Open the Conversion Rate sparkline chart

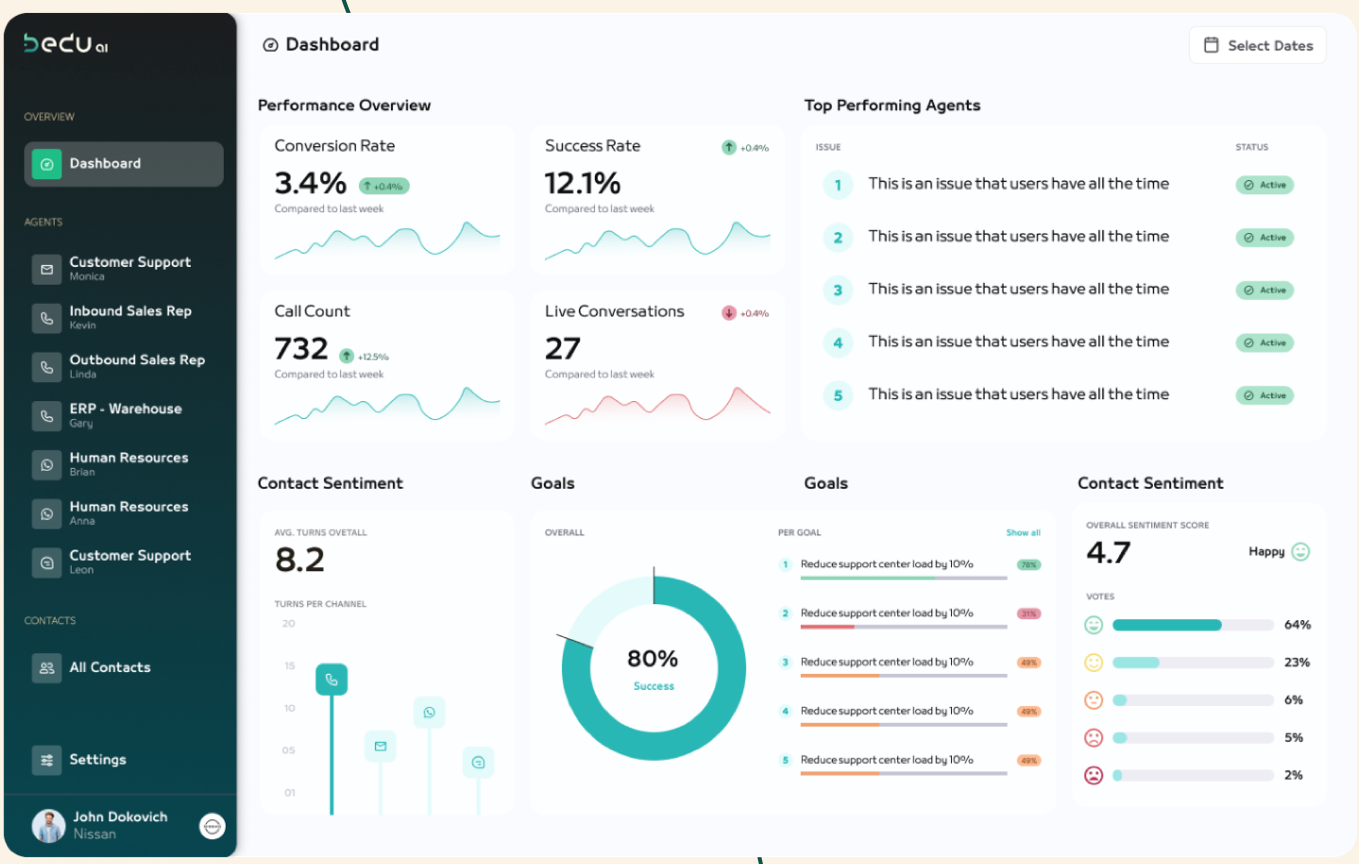pos(387,240)
